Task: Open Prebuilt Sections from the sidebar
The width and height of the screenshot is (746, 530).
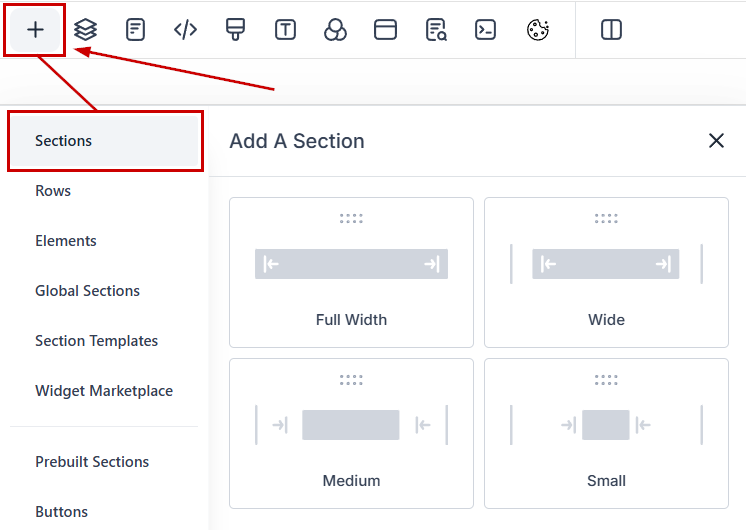Action: 92,462
